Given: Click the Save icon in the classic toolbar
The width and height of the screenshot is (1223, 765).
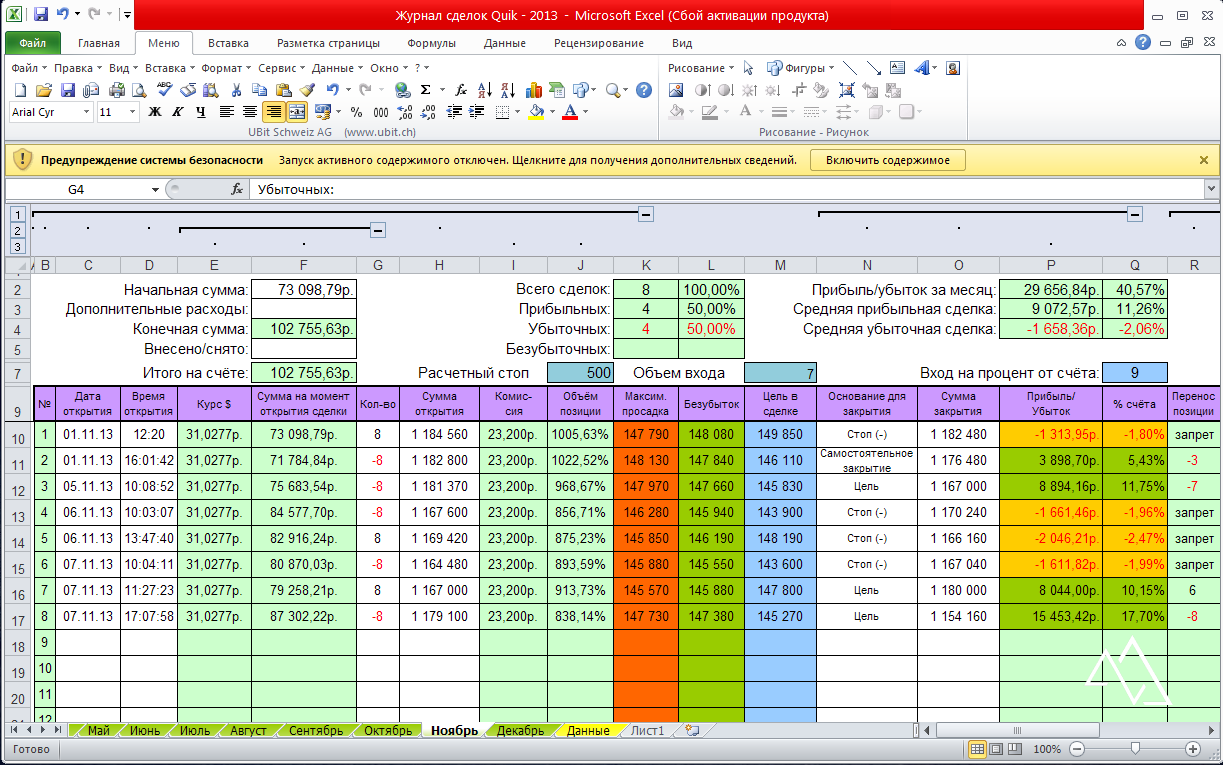Looking at the screenshot, I should click(67, 90).
